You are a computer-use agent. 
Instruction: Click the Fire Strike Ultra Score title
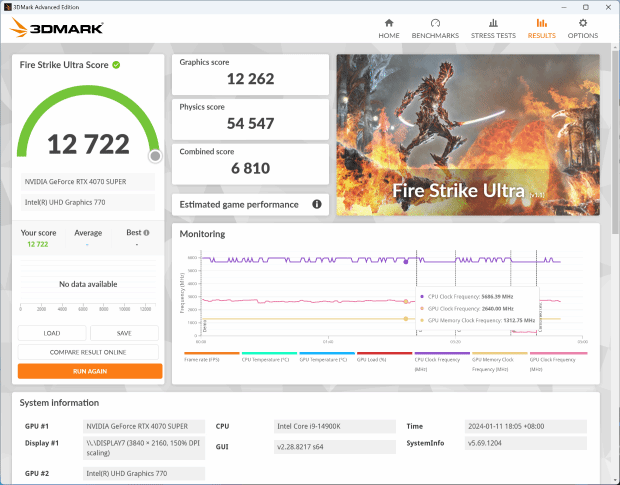point(64,65)
